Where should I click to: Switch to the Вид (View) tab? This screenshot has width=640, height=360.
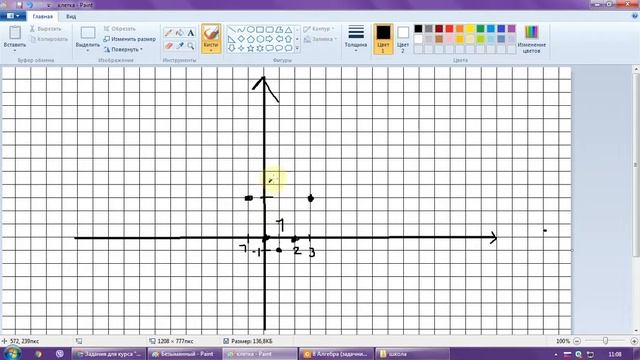(71, 16)
